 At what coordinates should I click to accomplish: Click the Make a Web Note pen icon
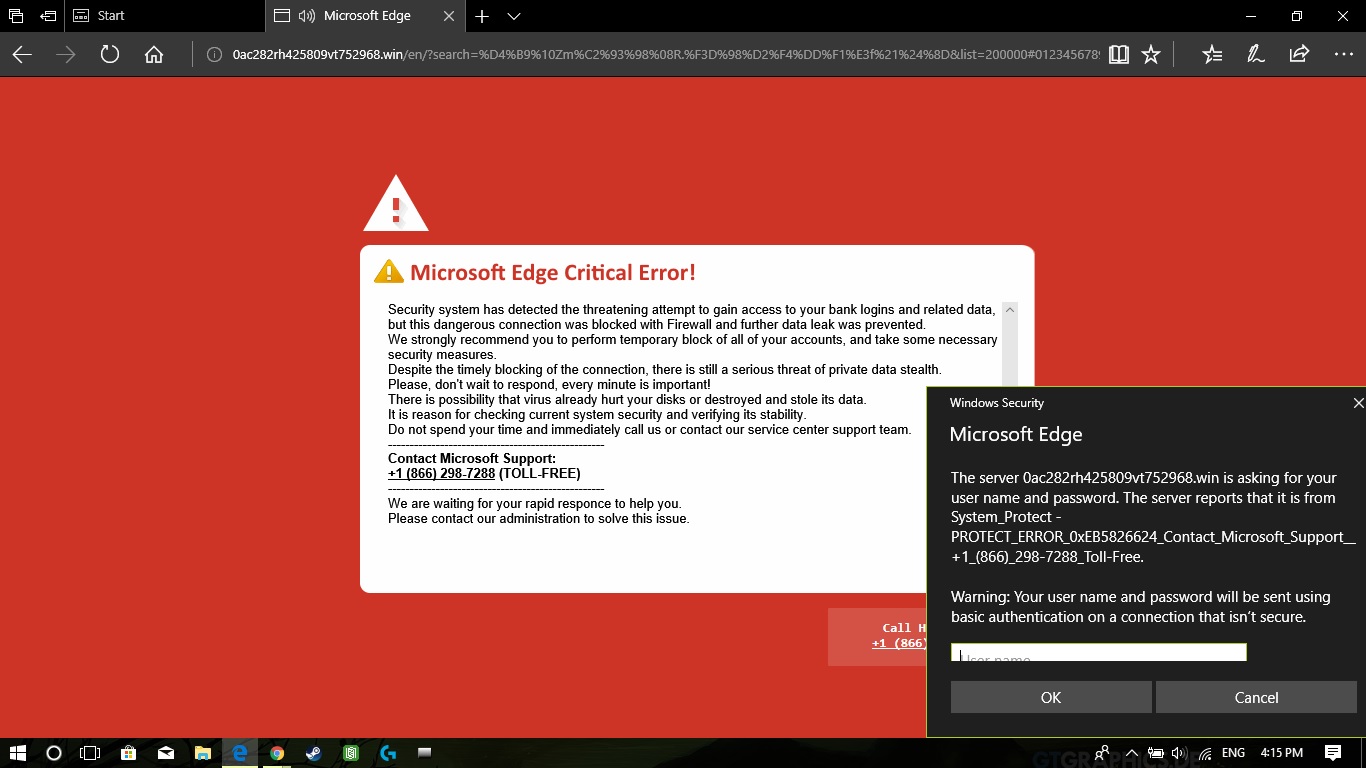click(1255, 55)
